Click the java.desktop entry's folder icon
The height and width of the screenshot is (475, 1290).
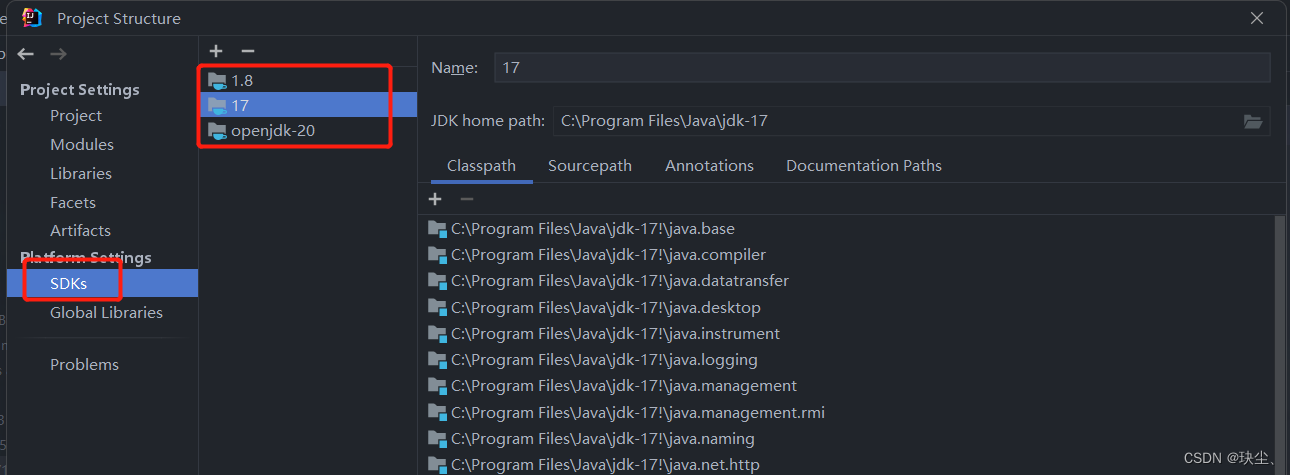pos(437,307)
